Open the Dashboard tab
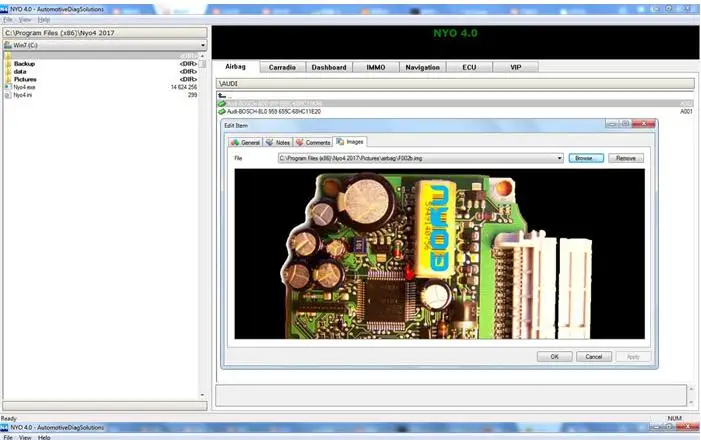 click(x=329, y=68)
